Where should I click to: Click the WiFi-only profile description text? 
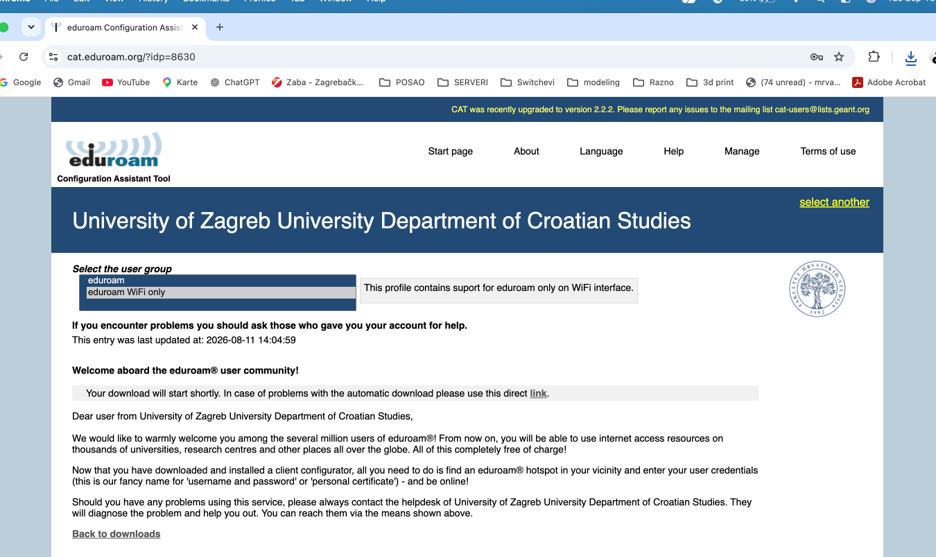pos(498,288)
